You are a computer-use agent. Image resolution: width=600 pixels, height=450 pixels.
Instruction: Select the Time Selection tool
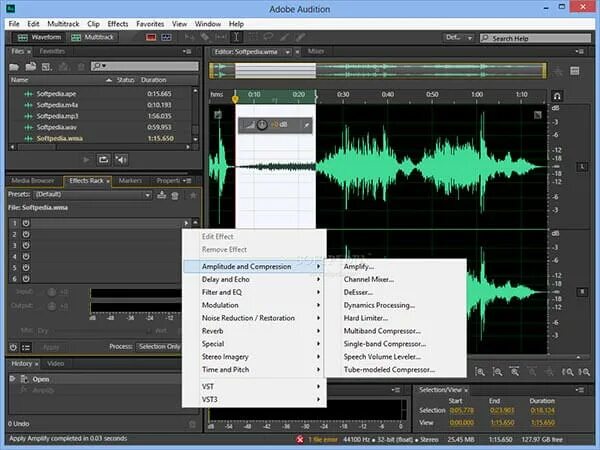236,37
